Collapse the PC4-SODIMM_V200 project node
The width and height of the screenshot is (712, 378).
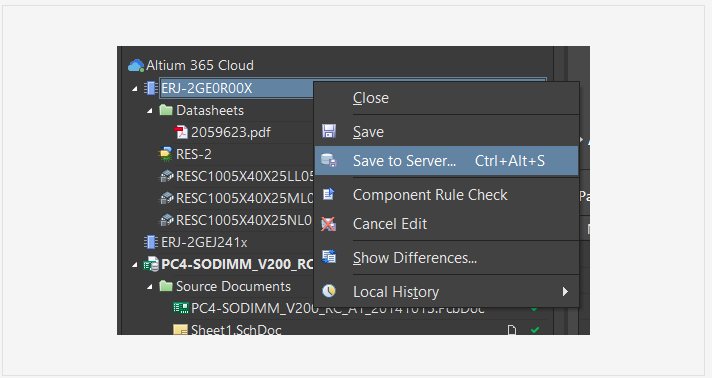point(134,264)
